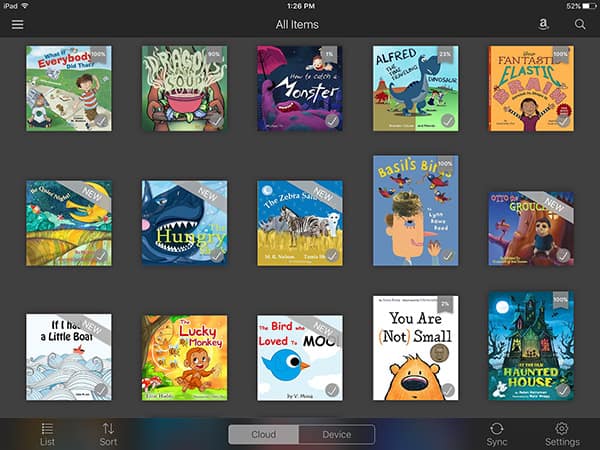
Task: Open the Haunted House book
Action: click(x=530, y=346)
